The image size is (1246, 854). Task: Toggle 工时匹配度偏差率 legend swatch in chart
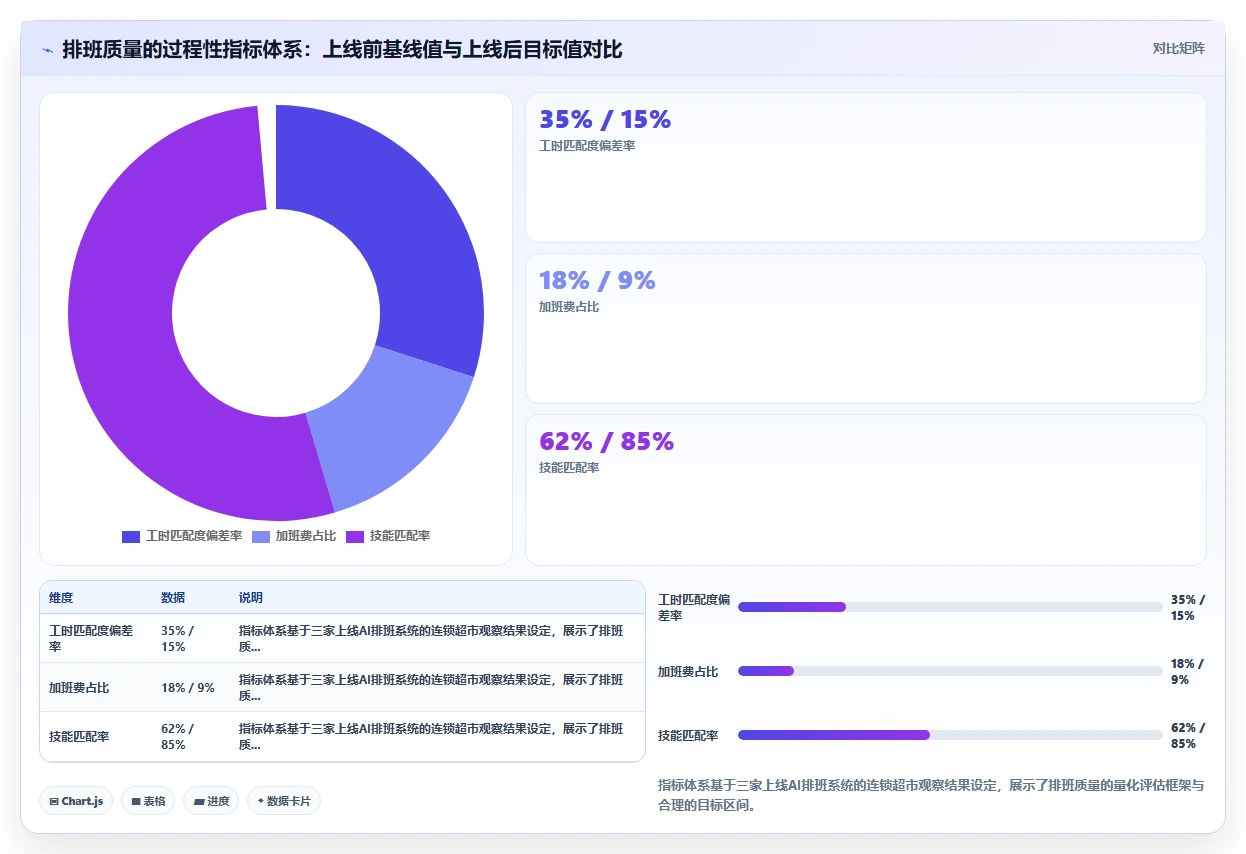pos(131,537)
